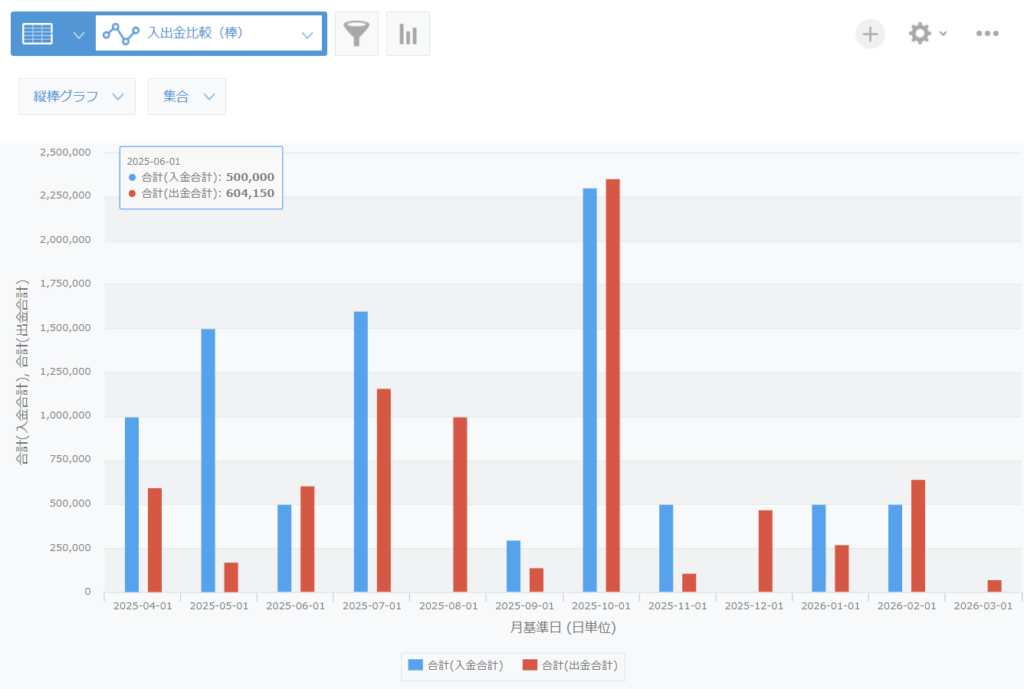Screen dimensions: 1024x689
Task: Click the table list view icon
Action: pyautogui.click(x=37, y=34)
